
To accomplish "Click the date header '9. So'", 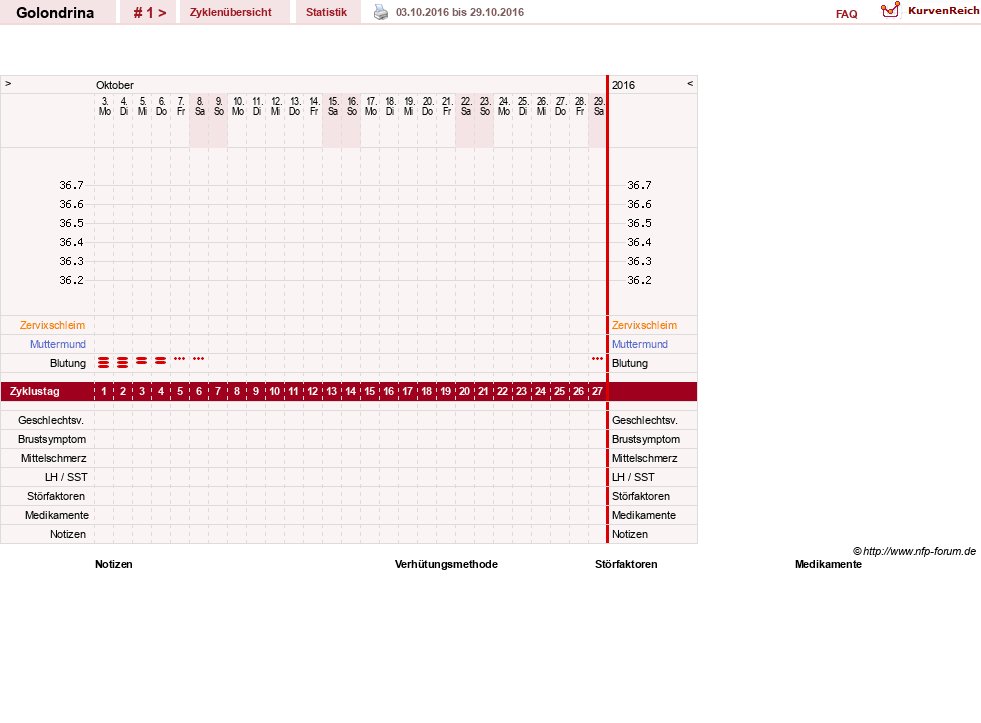I will click(218, 106).
